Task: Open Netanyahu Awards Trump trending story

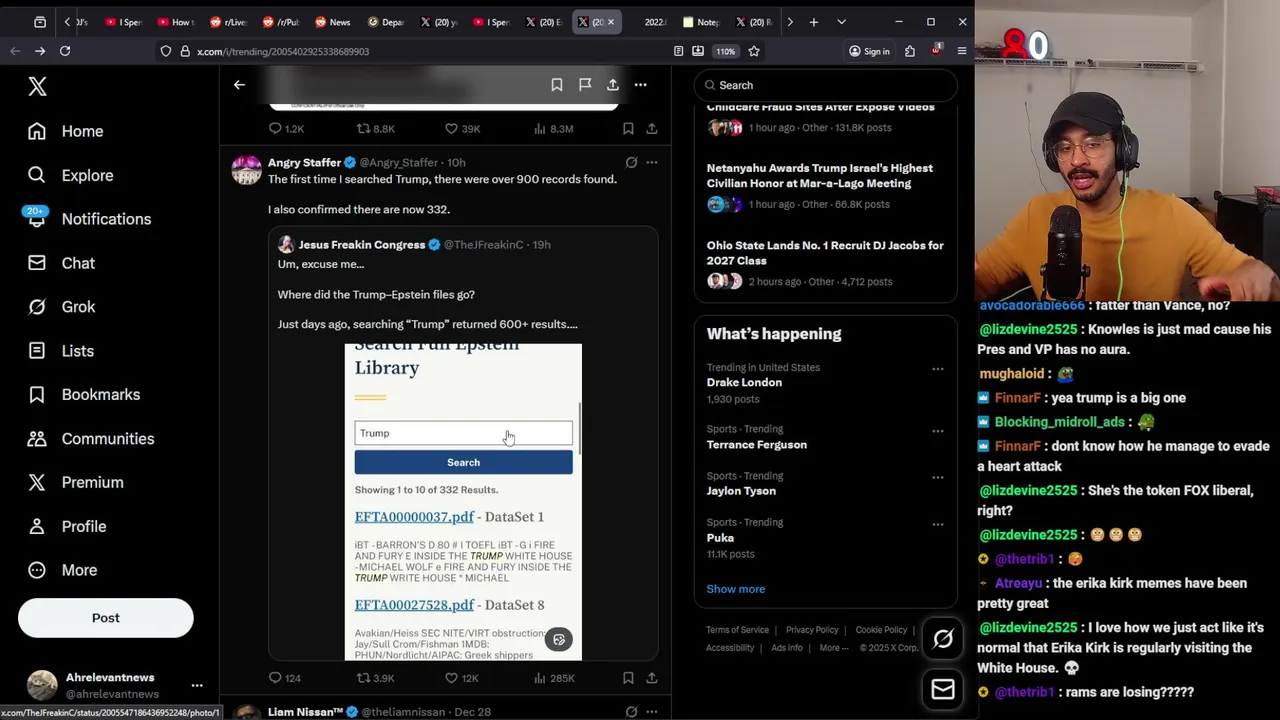Action: tap(820, 176)
